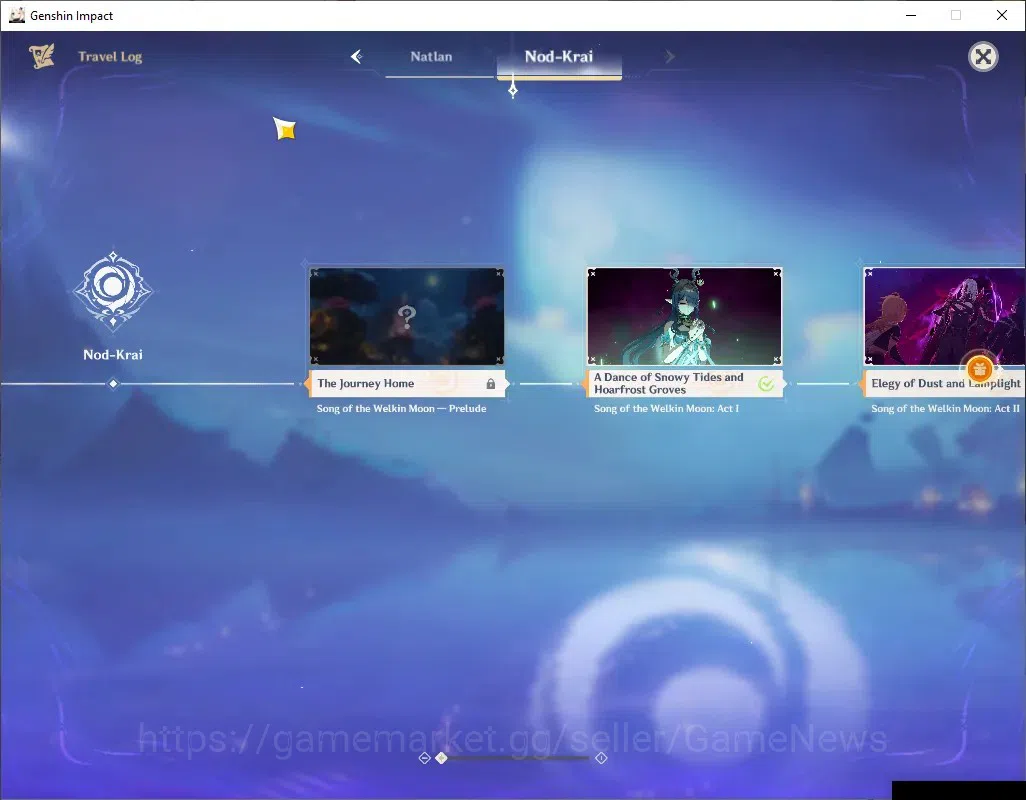Click the bottom timeline scrollbar track
The width and height of the screenshot is (1026, 800).
click(518, 758)
